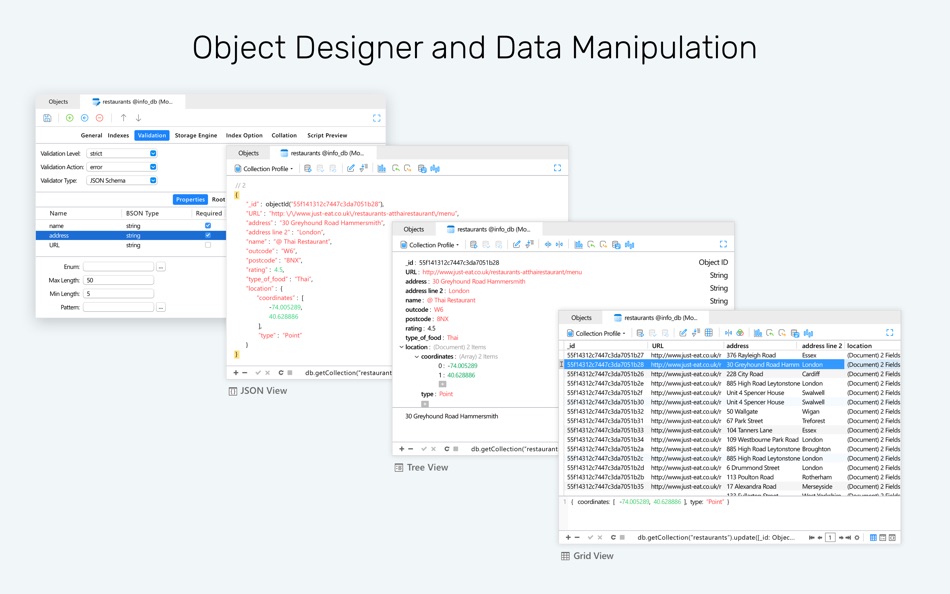This screenshot has height=594, width=950.
Task: Switch to the Index Option tab
Action: [x=244, y=135]
